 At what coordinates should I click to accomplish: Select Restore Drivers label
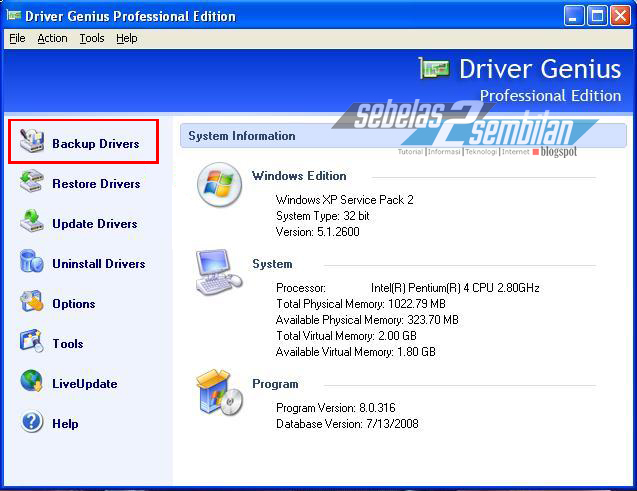click(96, 184)
